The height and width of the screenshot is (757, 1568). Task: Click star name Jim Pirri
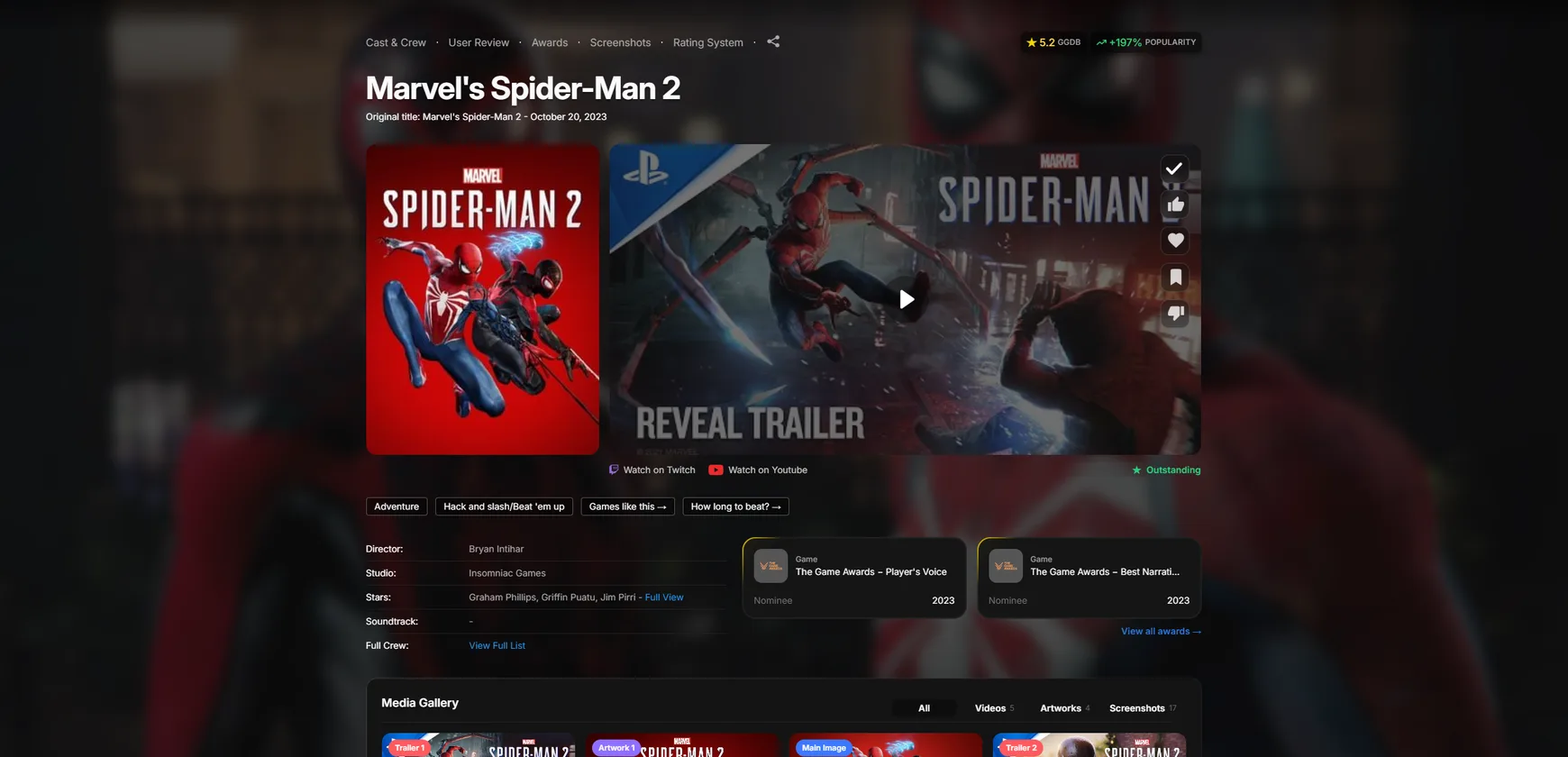click(618, 597)
